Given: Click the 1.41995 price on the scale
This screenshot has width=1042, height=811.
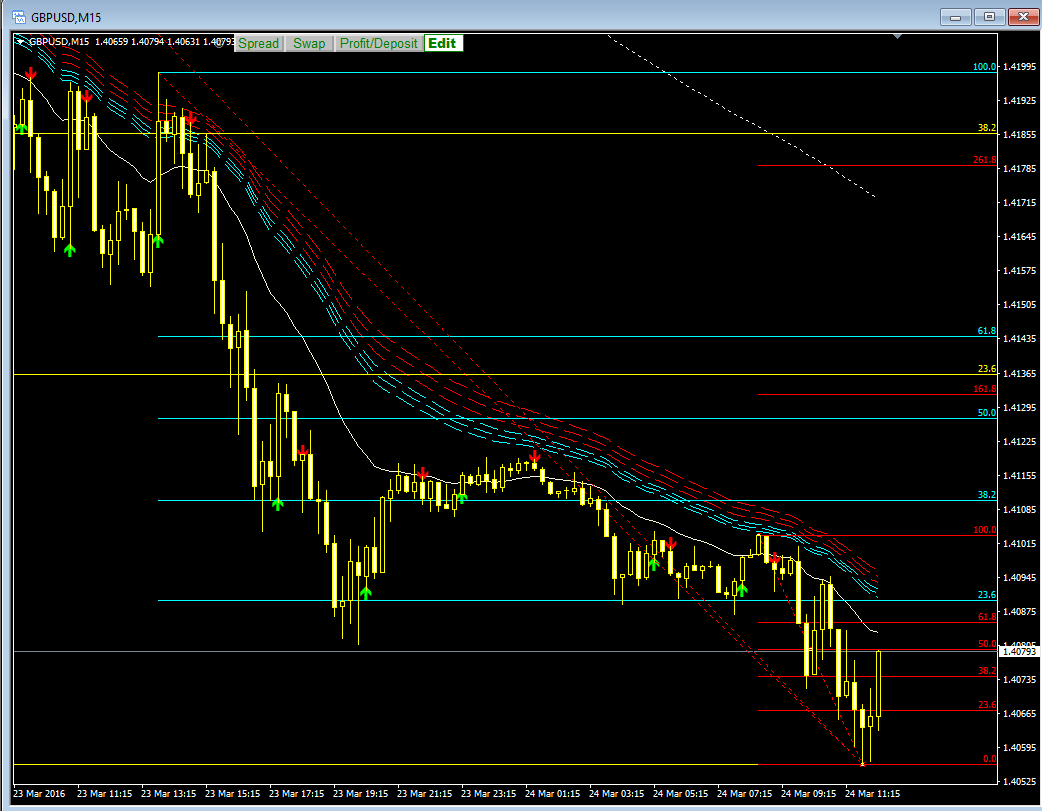Looking at the screenshot, I should click(1019, 66).
